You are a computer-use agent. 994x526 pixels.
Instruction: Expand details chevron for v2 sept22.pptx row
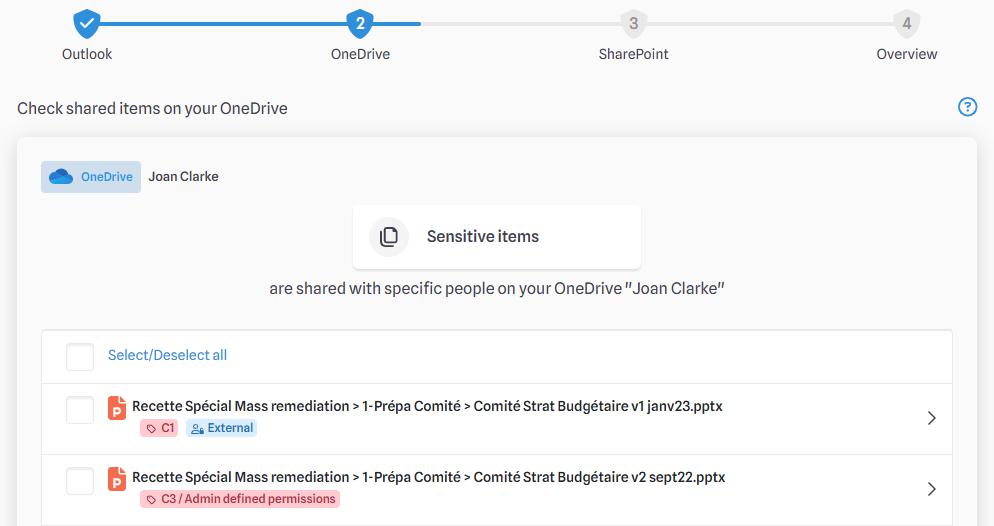pos(931,489)
